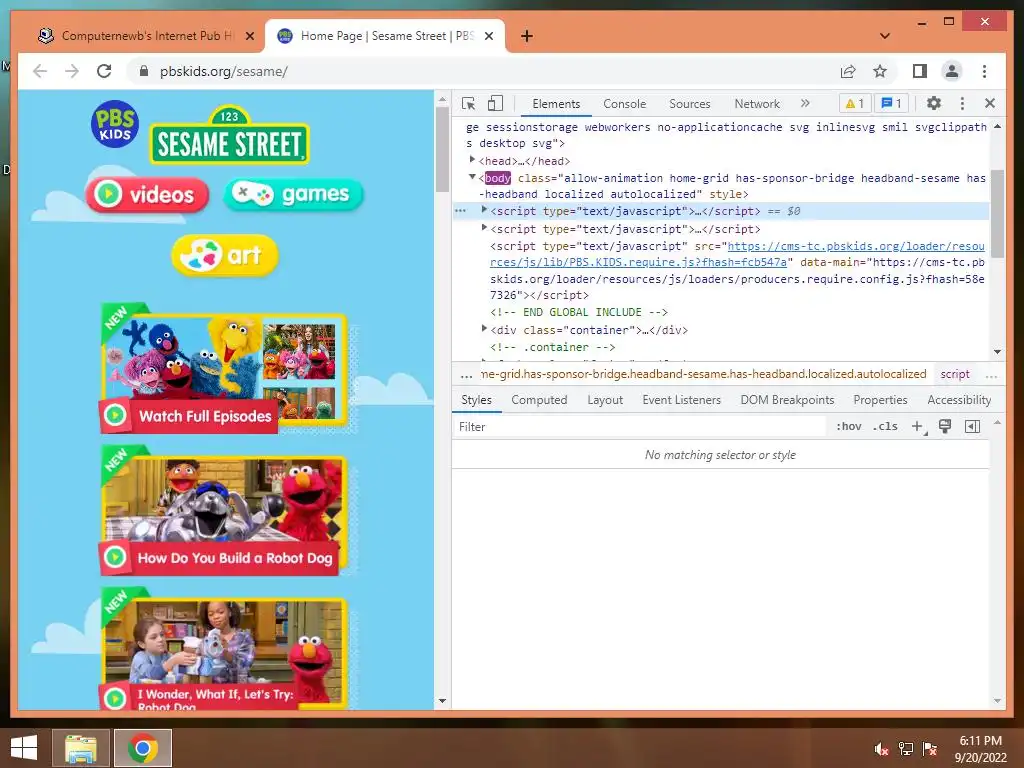Open the Layout pane tab
1024x768 pixels.
605,400
